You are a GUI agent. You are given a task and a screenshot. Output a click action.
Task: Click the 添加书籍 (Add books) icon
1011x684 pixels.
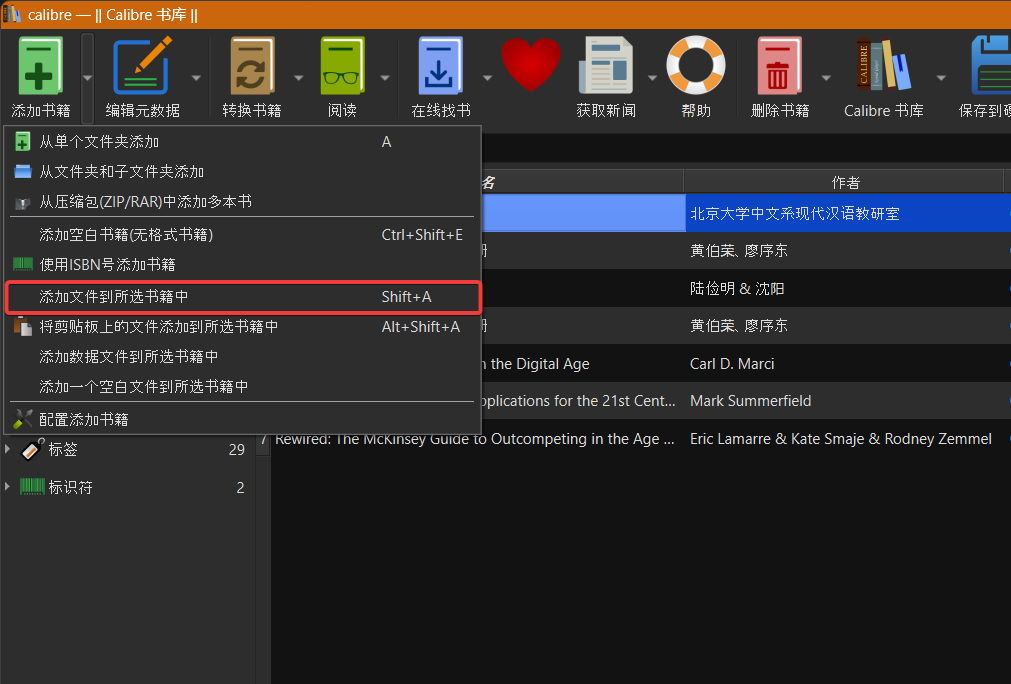tap(40, 68)
